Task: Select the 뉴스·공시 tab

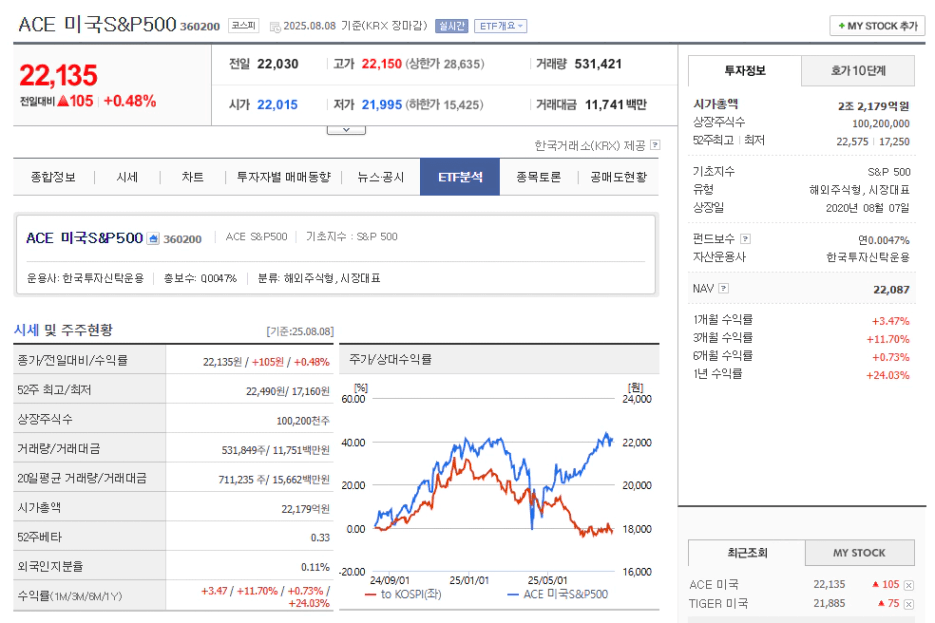Action: click(x=380, y=177)
